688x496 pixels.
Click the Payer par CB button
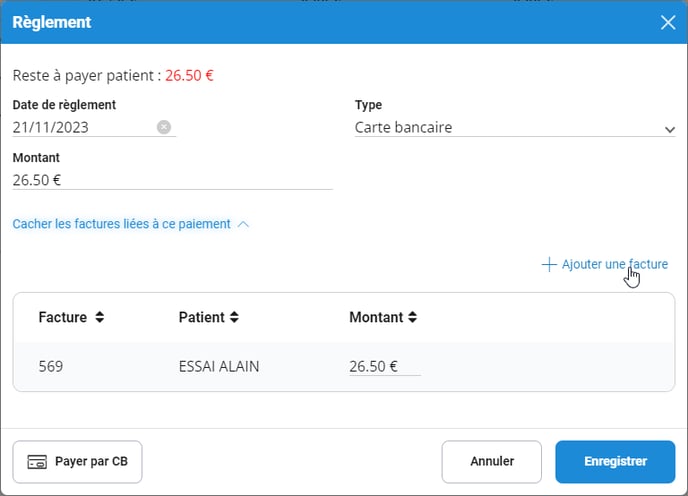[x=77, y=461]
